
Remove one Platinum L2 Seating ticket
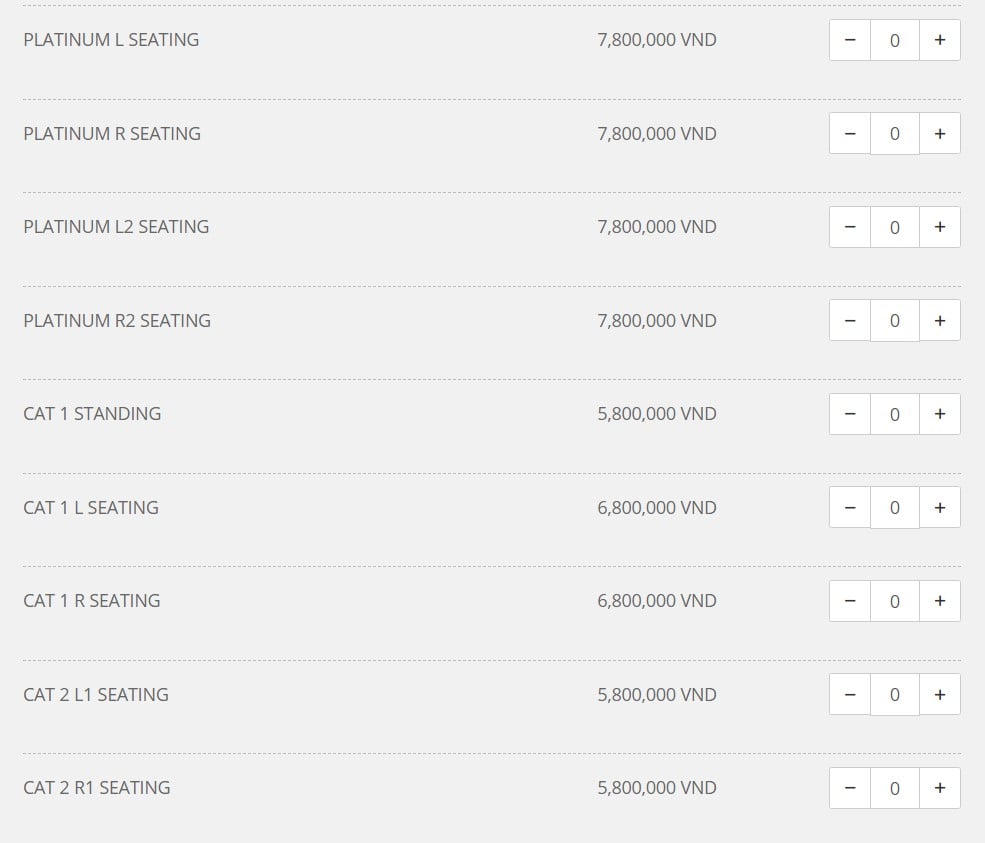tap(850, 227)
